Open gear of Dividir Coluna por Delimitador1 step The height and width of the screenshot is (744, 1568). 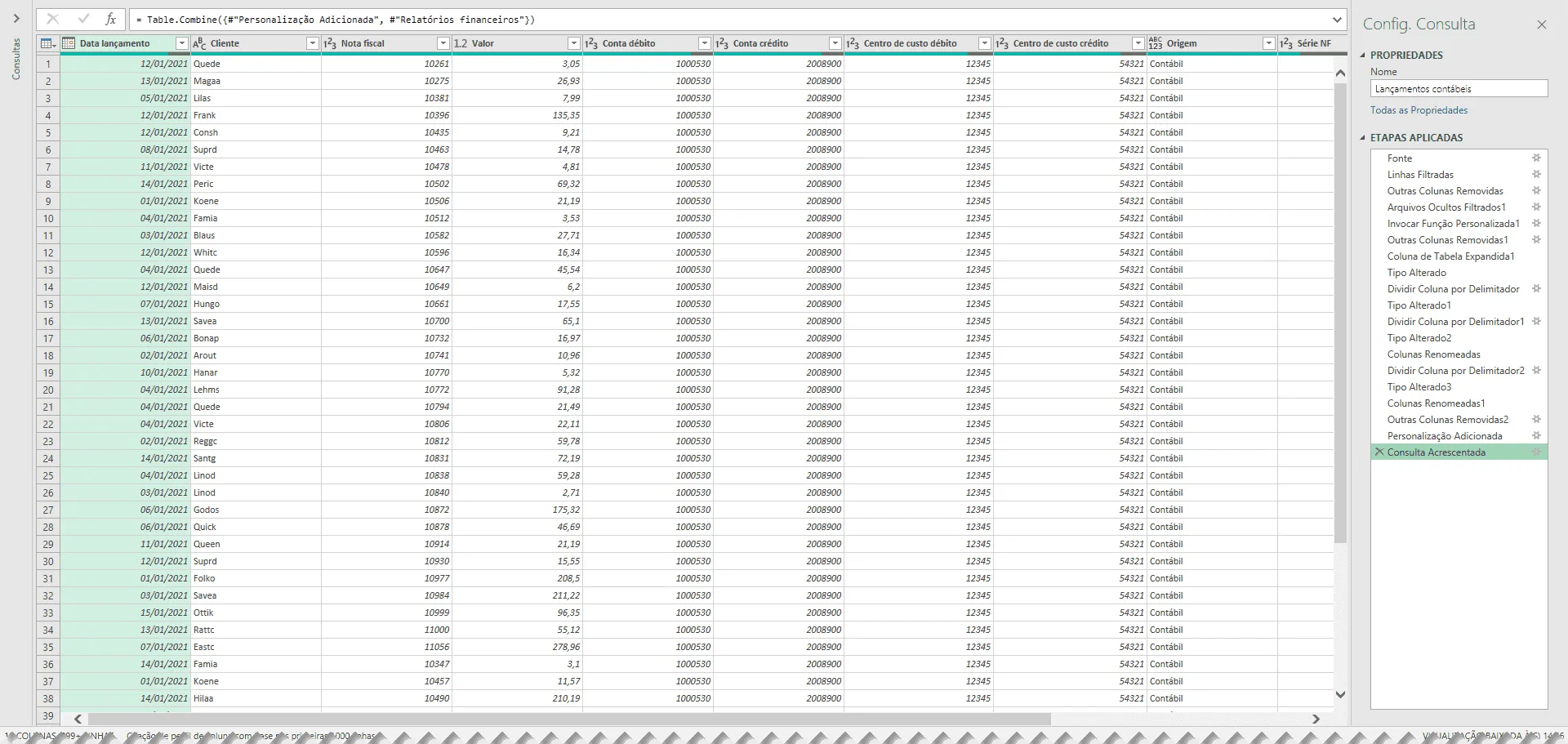[x=1536, y=321]
